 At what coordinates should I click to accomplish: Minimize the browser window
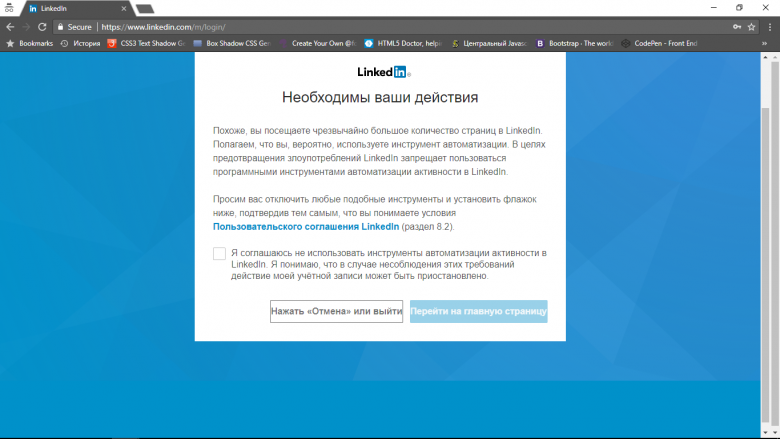click(714, 7)
